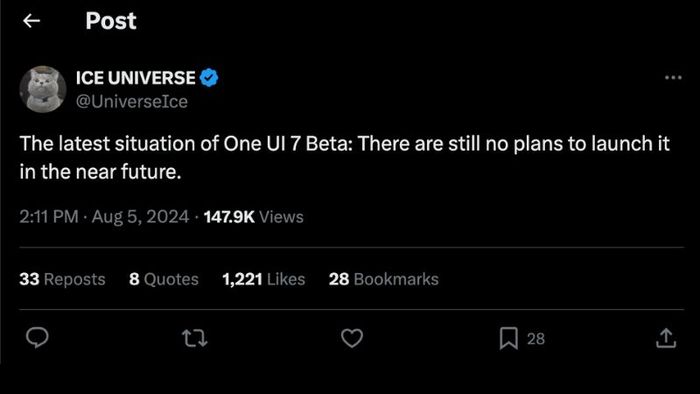
Task: View the 28 Bookmarks count
Action: (x=384, y=279)
